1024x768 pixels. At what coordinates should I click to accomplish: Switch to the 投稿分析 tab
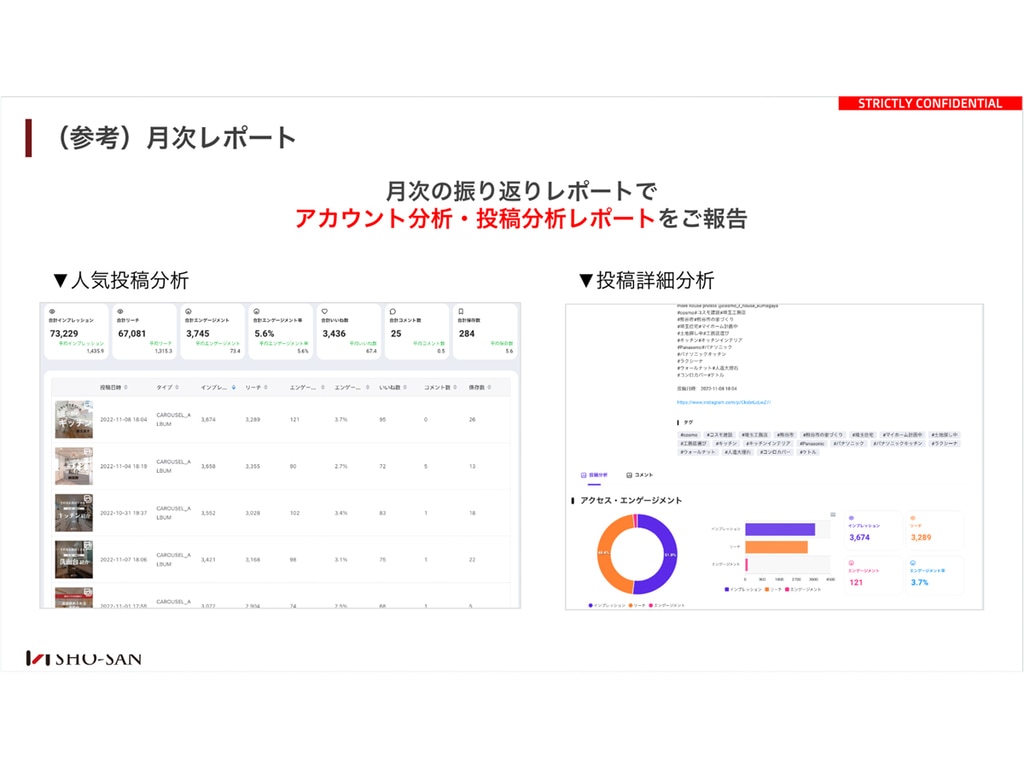tap(596, 475)
